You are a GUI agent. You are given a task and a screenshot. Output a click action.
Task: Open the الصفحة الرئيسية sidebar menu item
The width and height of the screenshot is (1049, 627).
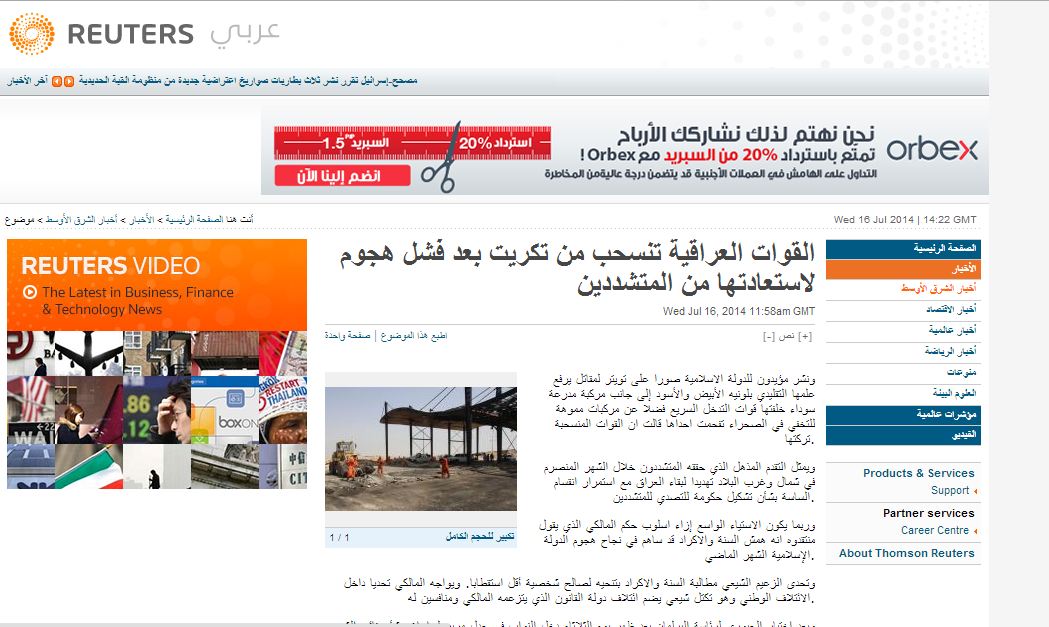[x=945, y=248]
